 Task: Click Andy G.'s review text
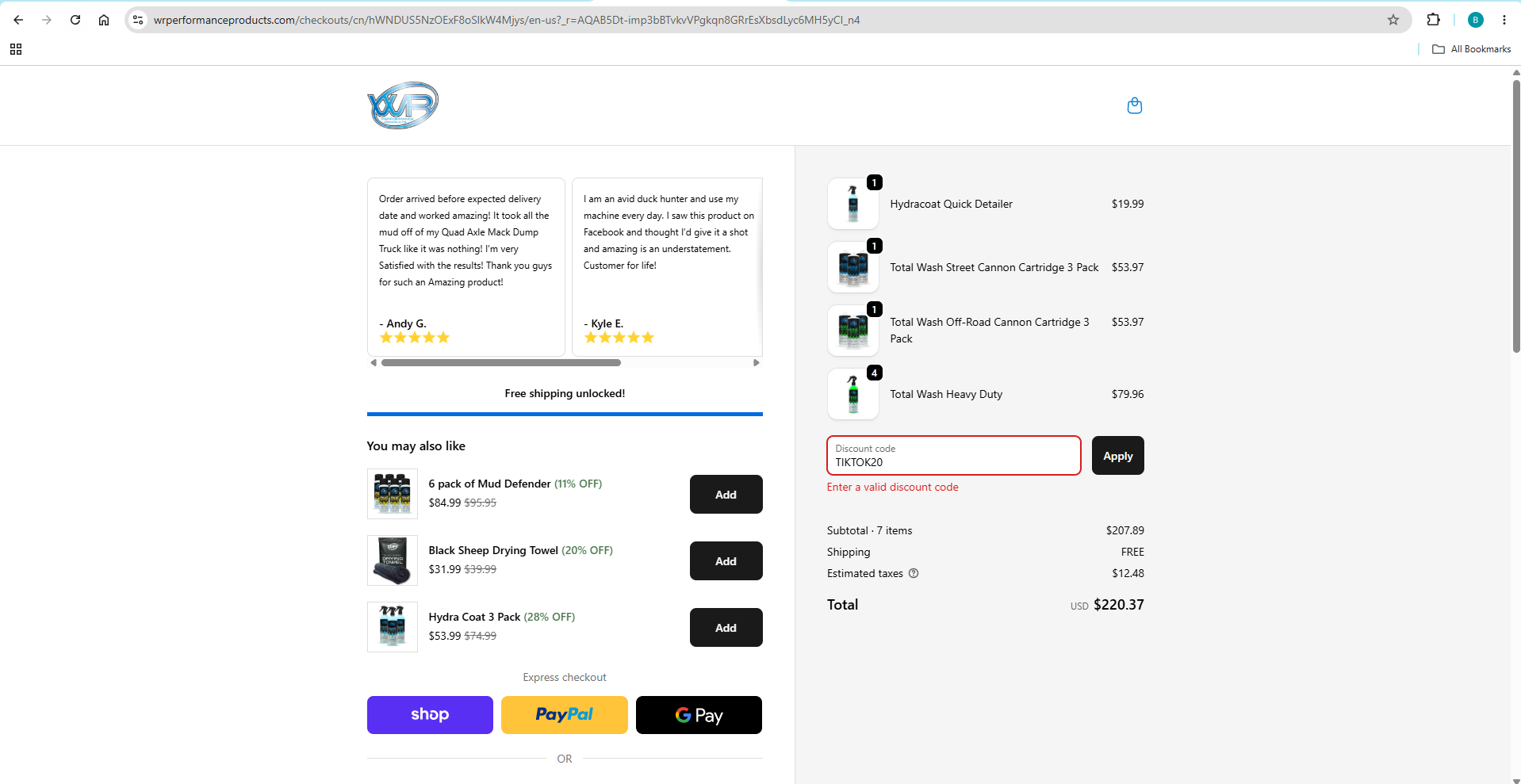(465, 240)
